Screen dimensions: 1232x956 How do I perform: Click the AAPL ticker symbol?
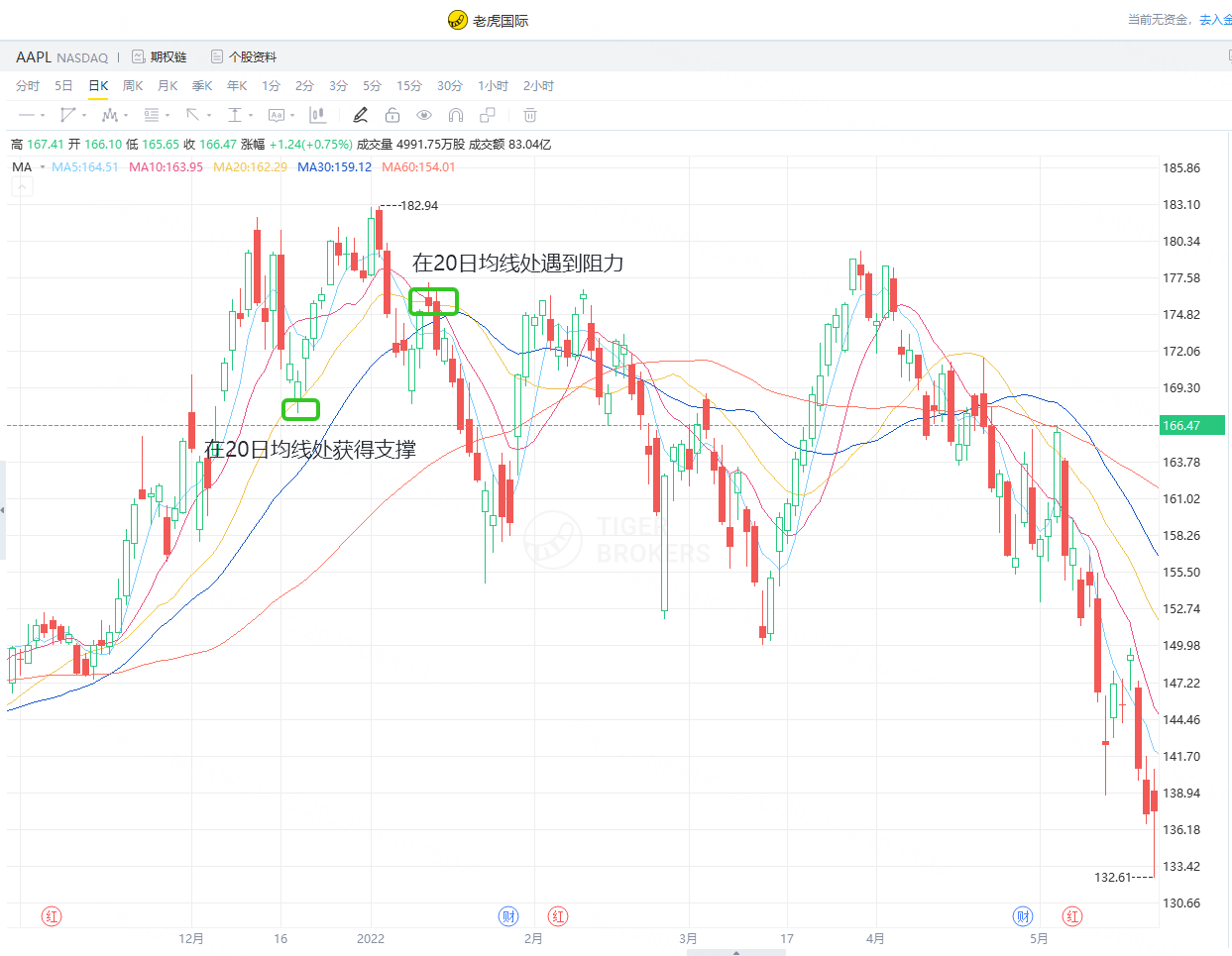(x=34, y=57)
